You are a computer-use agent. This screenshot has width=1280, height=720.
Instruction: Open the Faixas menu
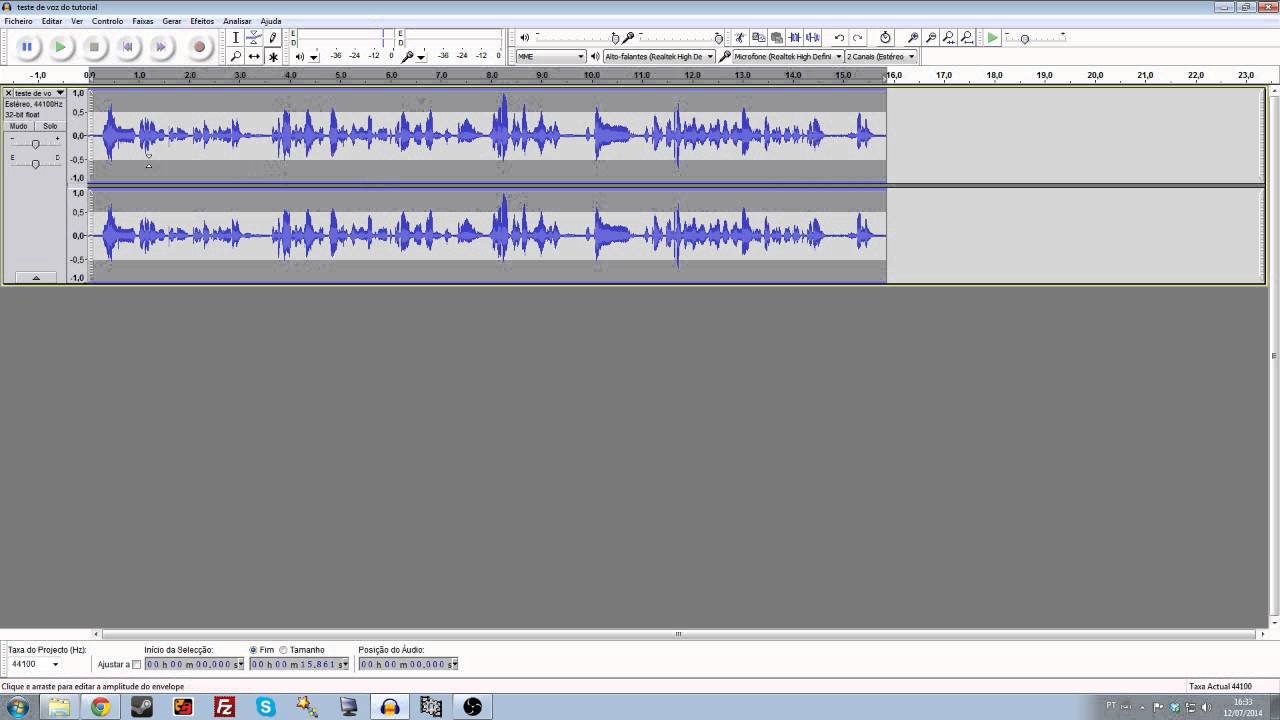(143, 21)
